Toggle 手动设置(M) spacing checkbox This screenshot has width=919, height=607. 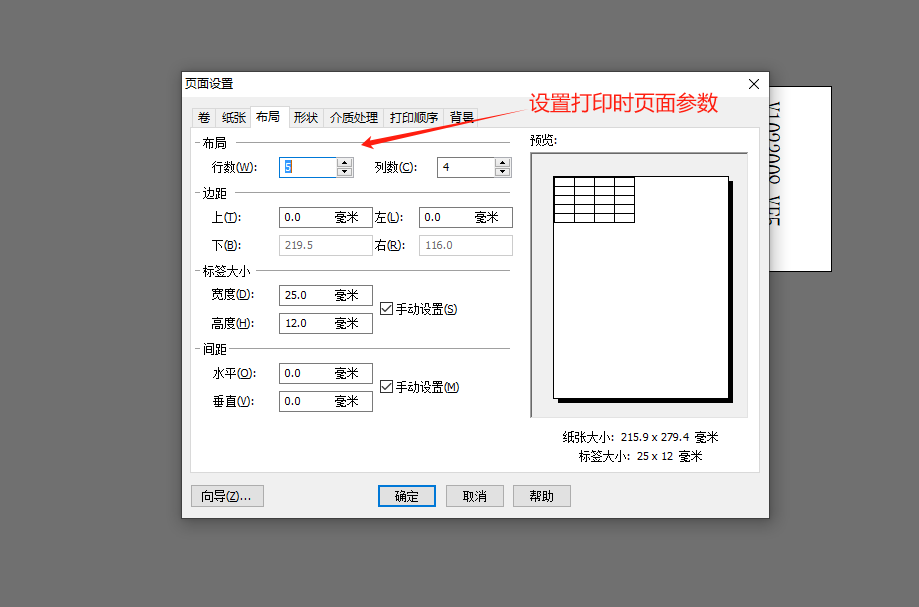[x=386, y=387]
